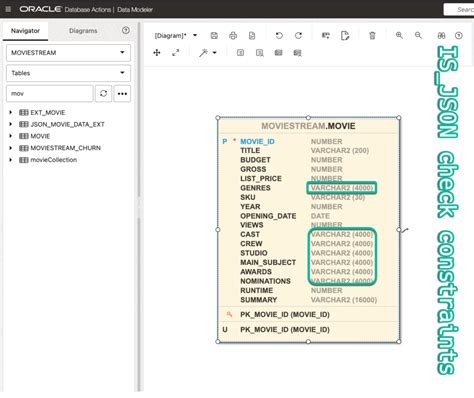
Task: Open the MOVIESTREAM schema dropdown
Action: [68, 53]
